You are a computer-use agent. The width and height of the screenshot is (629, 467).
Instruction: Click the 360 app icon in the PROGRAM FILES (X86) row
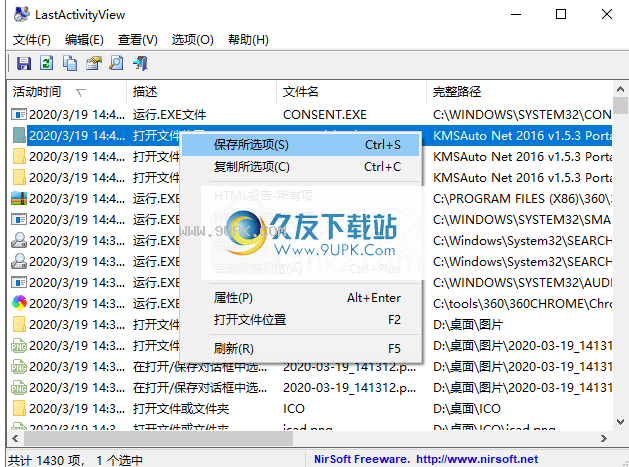tap(18, 199)
